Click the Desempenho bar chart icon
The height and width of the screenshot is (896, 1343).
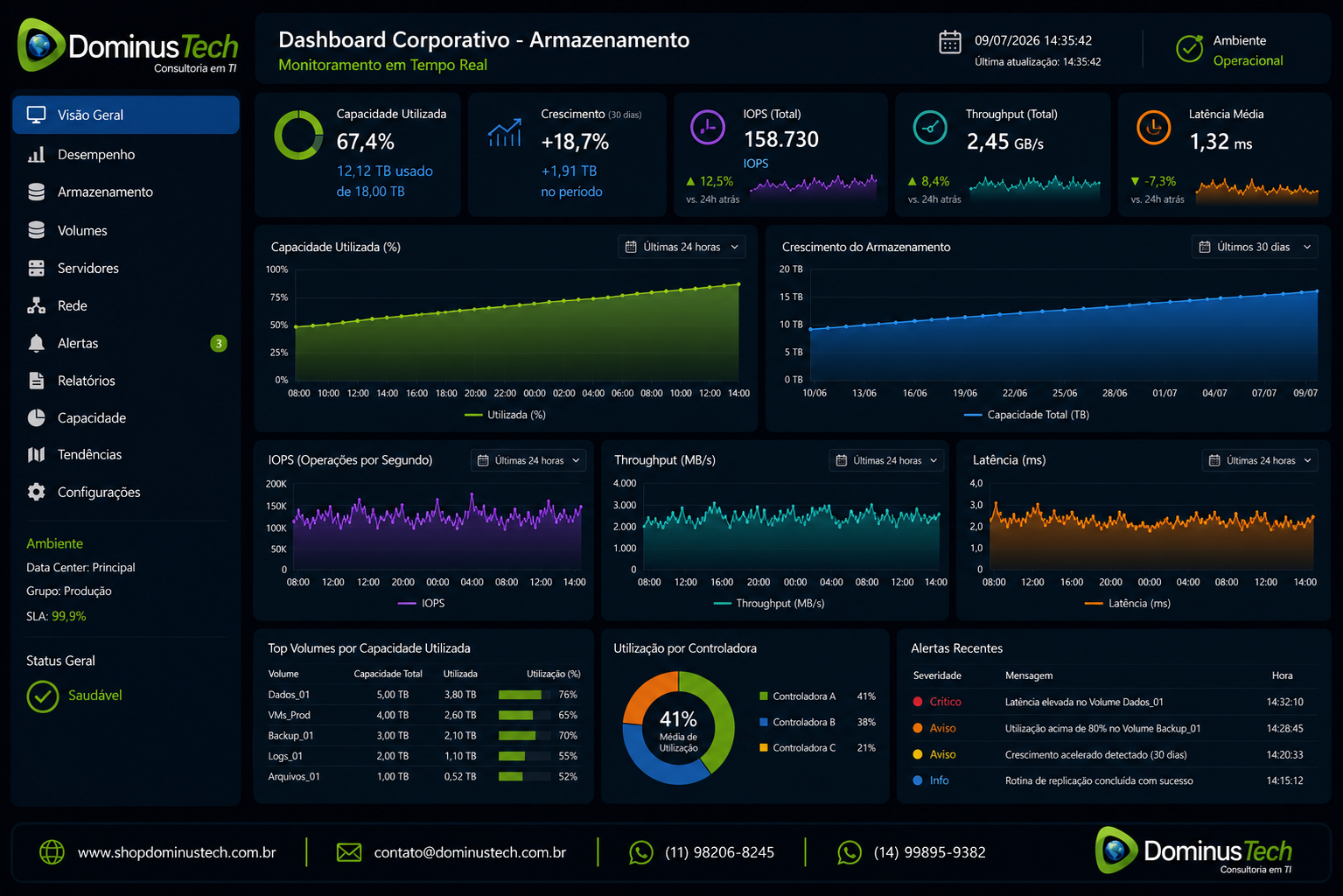pyautogui.click(x=36, y=155)
